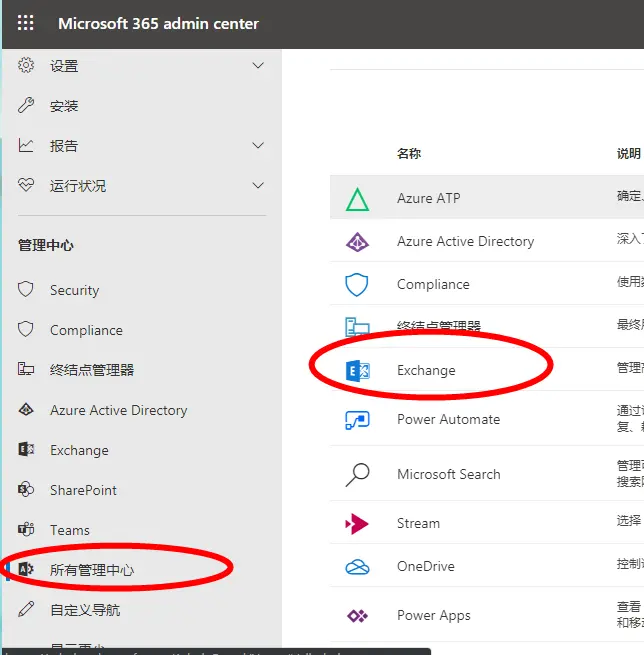This screenshot has height=655, width=644.
Task: Click the heart health icon
Action: (x=26, y=185)
